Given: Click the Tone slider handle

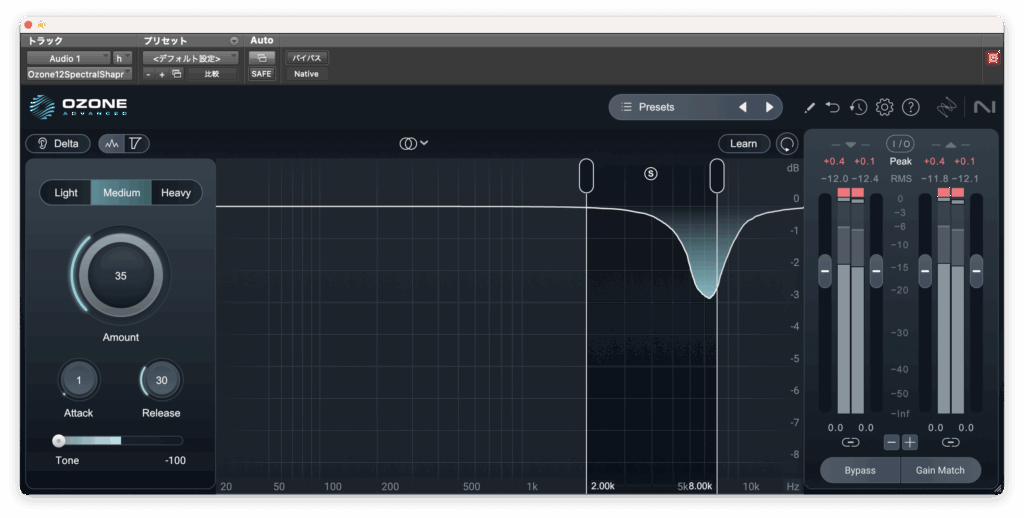Looking at the screenshot, I should (59, 440).
